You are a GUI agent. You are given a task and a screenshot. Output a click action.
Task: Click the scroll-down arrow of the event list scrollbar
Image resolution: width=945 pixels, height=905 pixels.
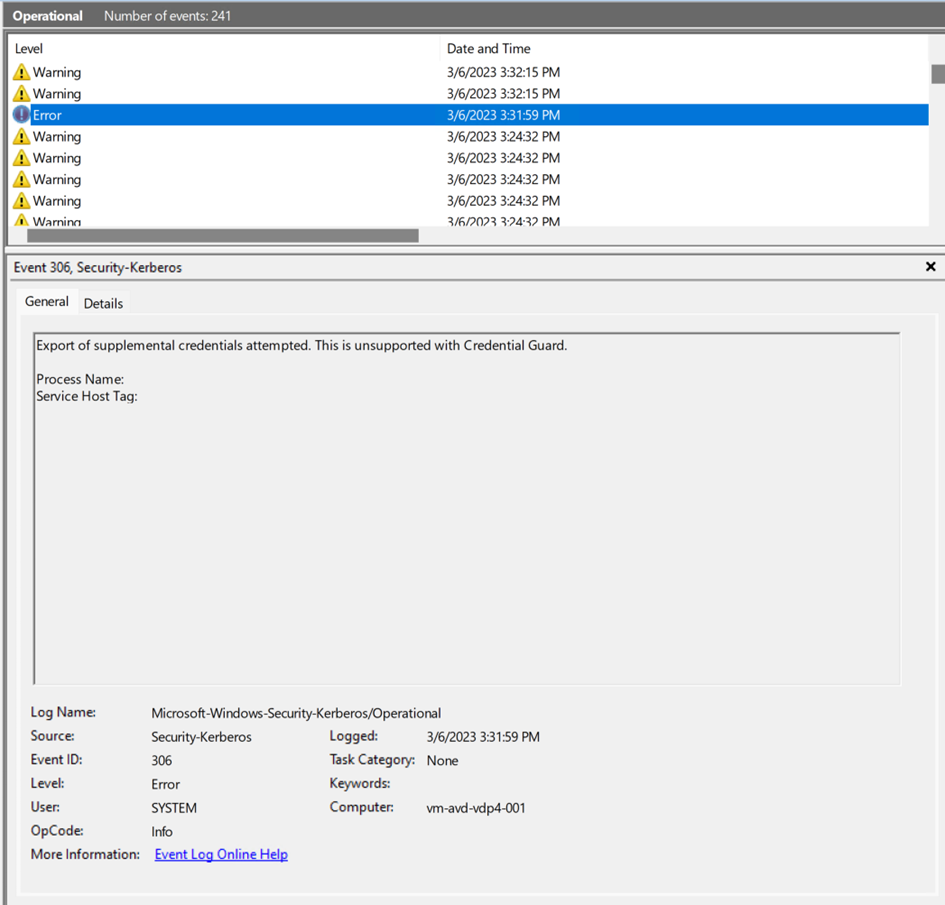point(936,222)
